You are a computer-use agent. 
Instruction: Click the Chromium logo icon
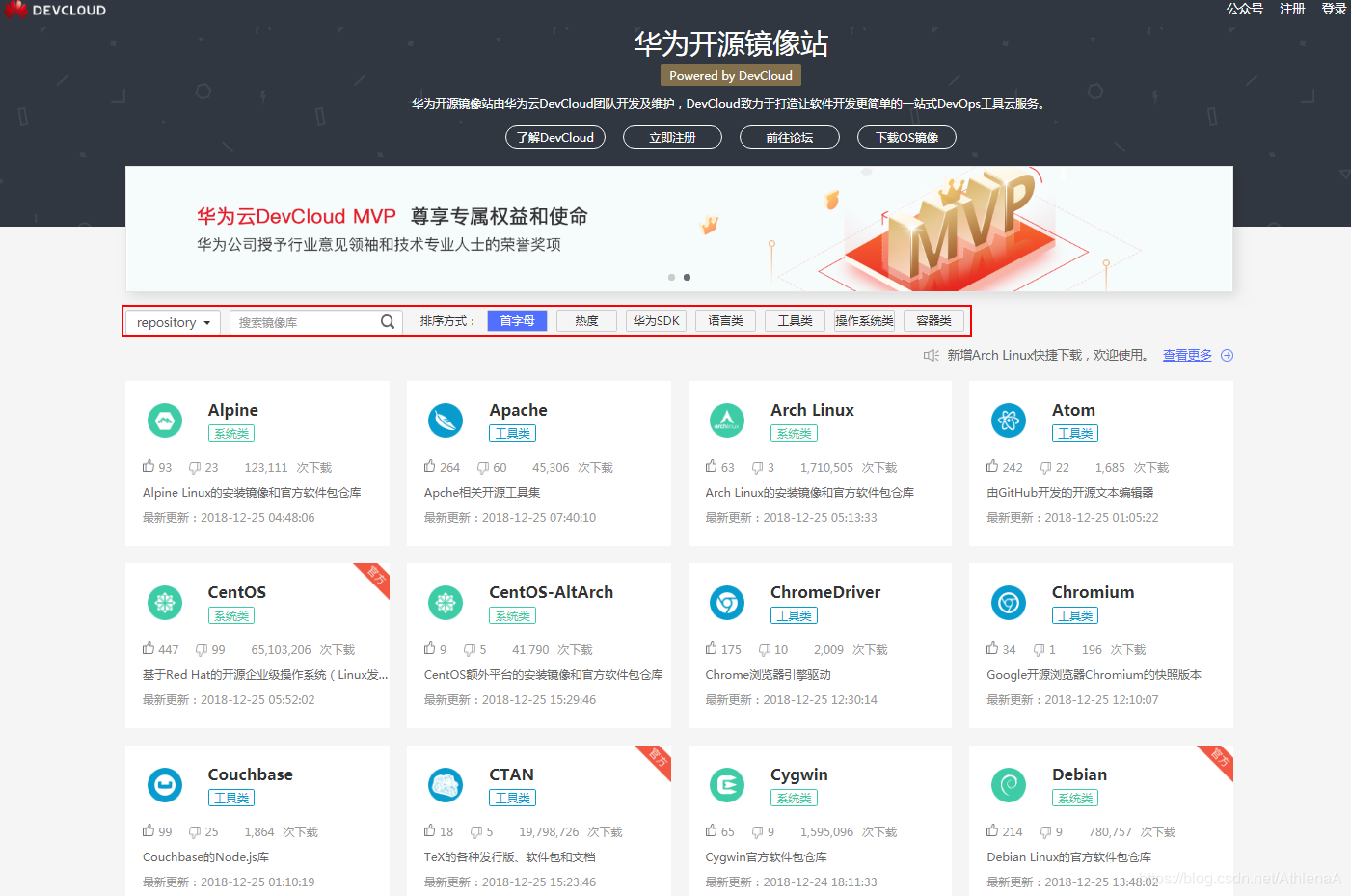(1009, 603)
